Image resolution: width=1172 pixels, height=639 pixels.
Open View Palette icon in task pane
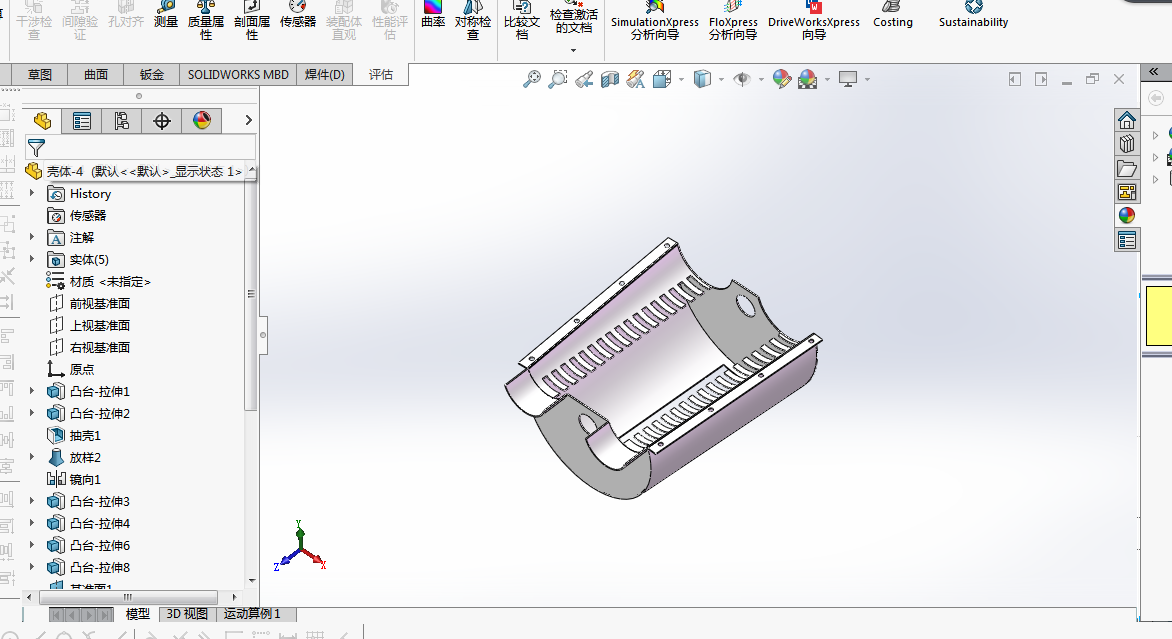click(x=1126, y=192)
